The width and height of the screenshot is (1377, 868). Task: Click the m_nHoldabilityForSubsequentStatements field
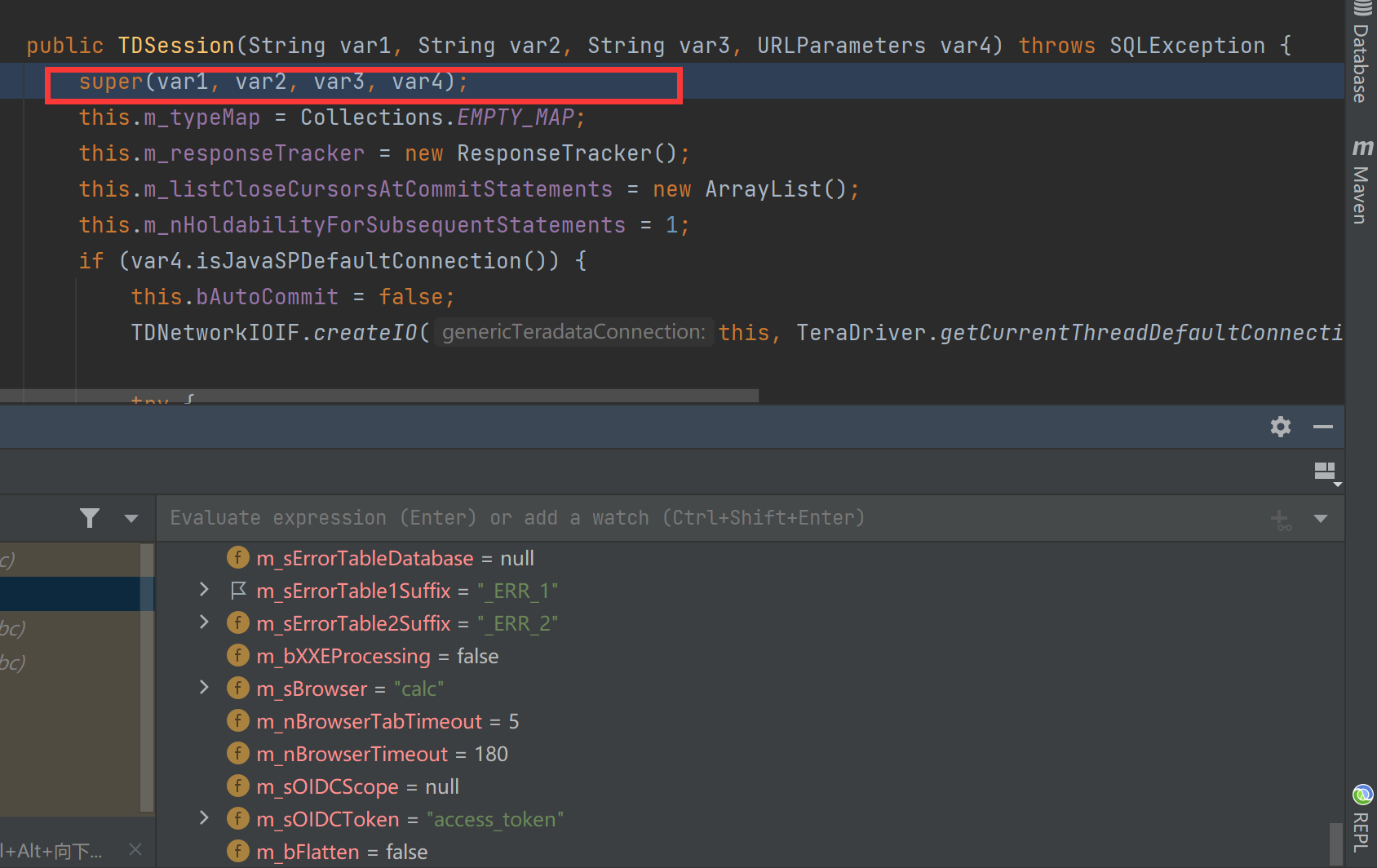[x=385, y=225]
